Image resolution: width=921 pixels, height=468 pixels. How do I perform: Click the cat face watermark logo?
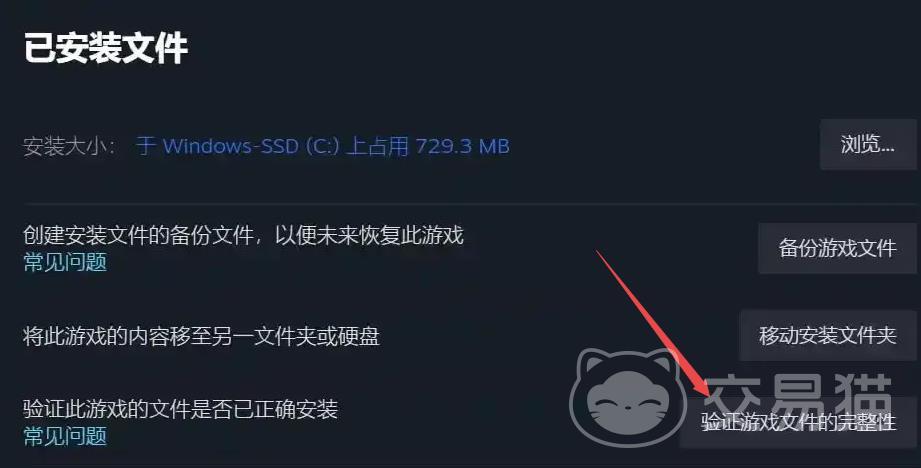(626, 398)
